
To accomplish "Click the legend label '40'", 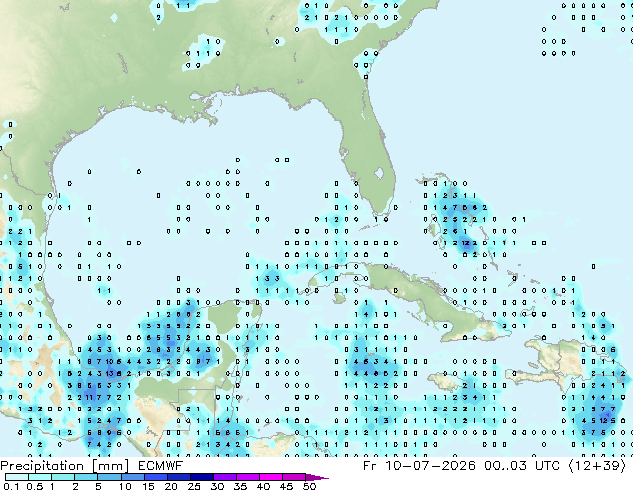I will (x=264, y=486).
